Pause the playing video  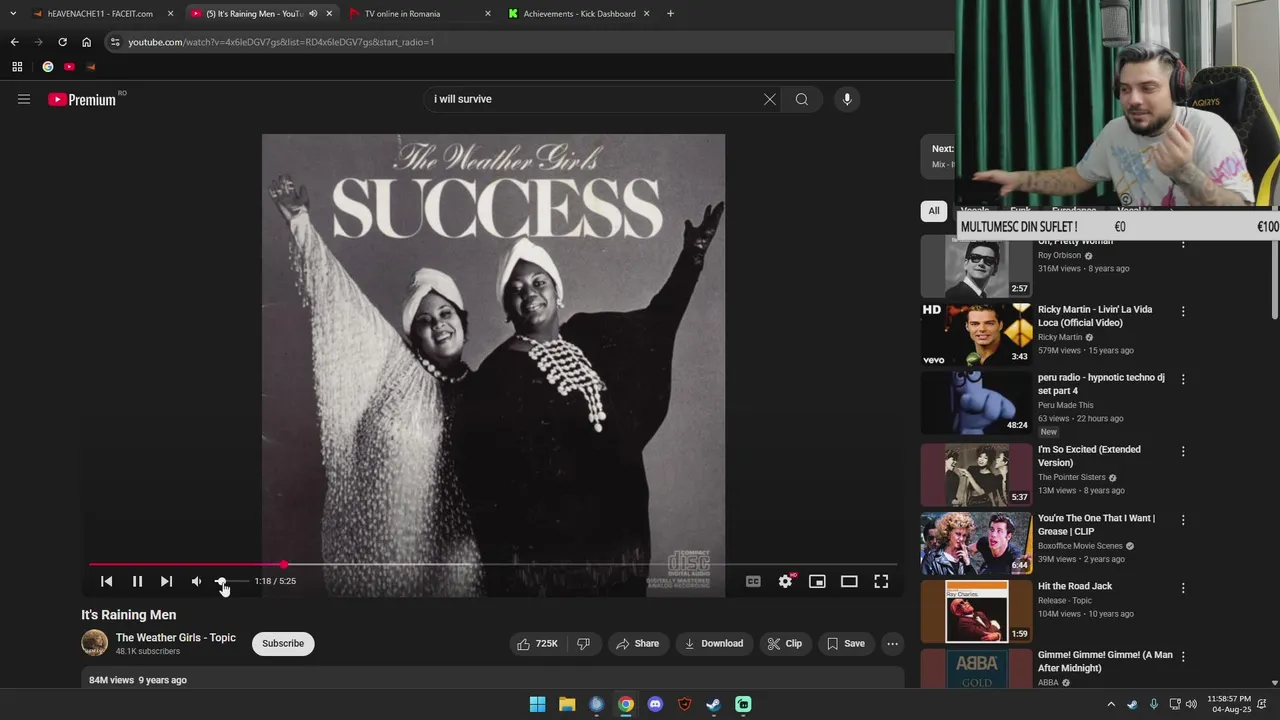point(137,581)
